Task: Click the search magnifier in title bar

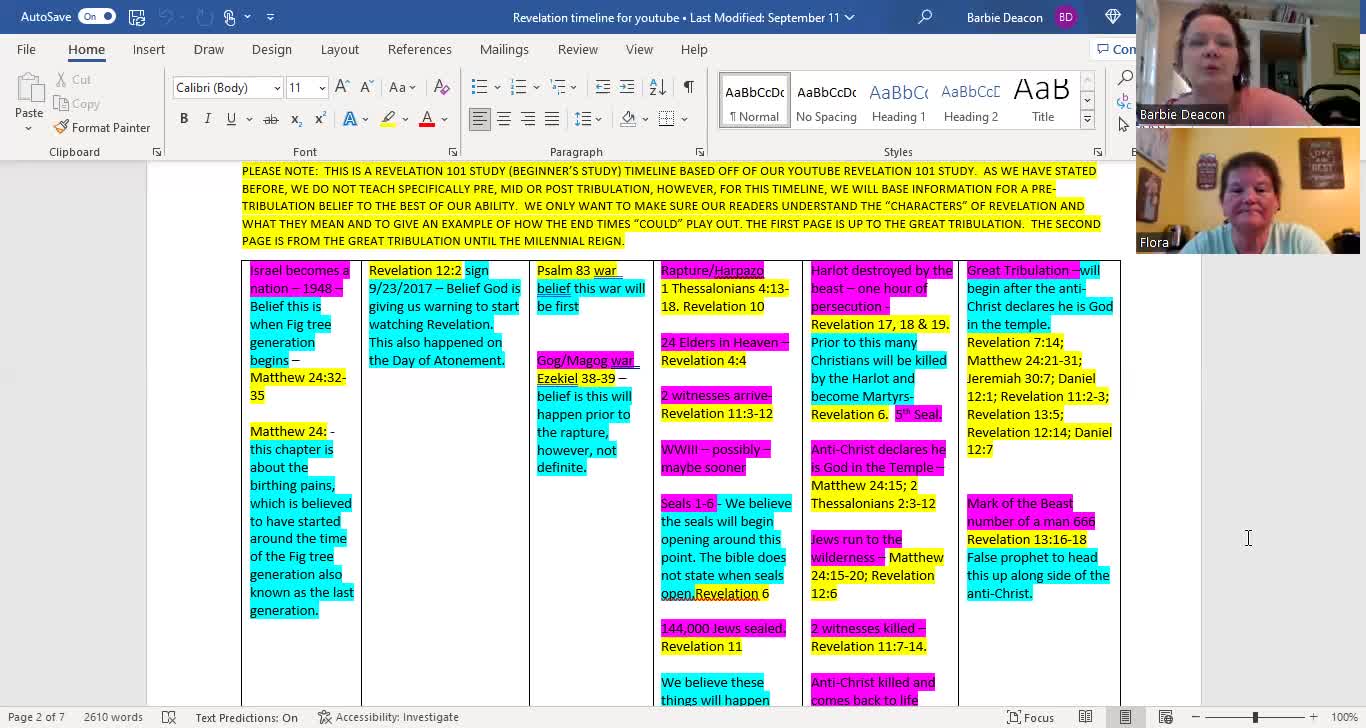Action: pyautogui.click(x=925, y=17)
